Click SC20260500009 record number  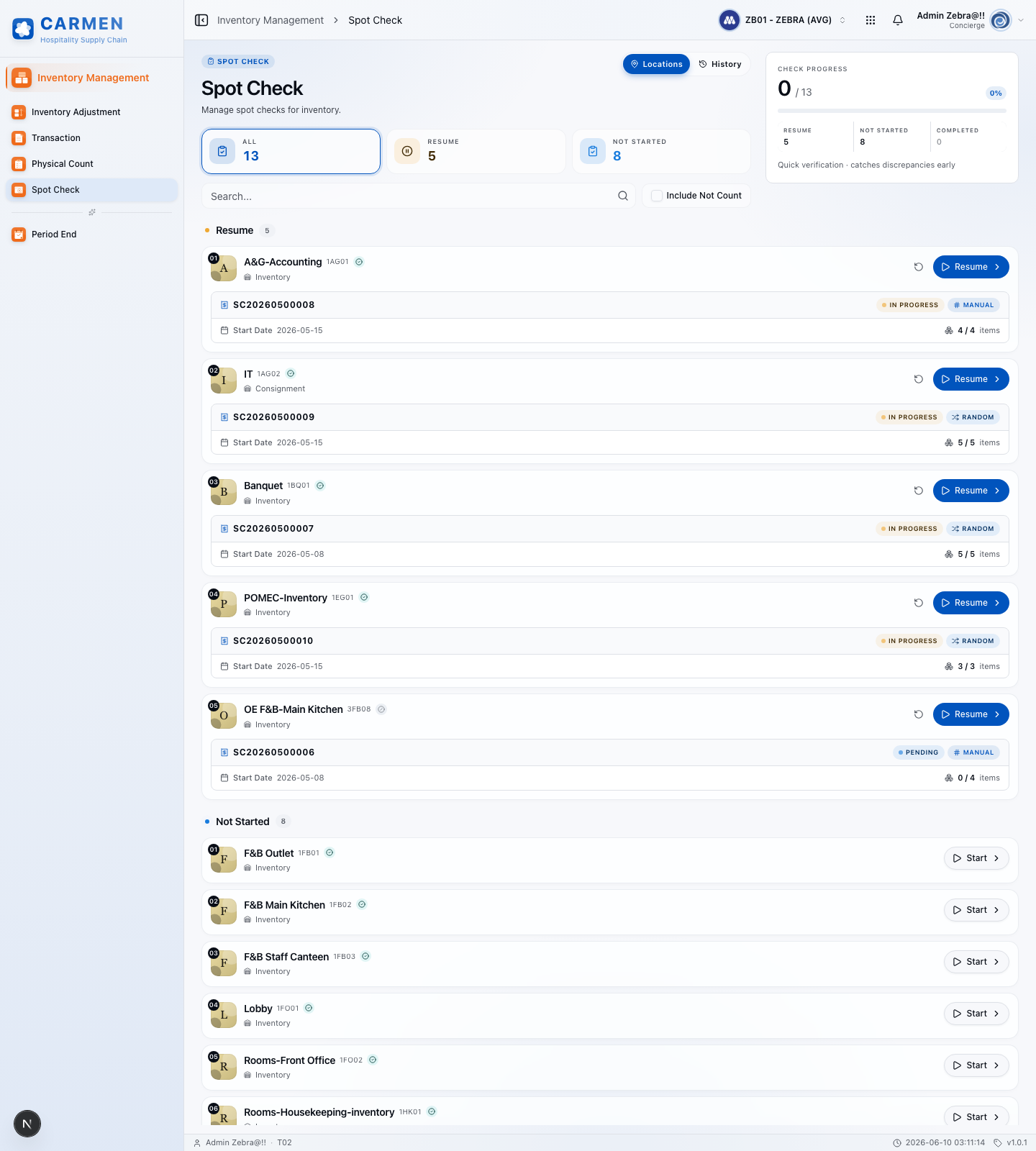click(x=273, y=417)
